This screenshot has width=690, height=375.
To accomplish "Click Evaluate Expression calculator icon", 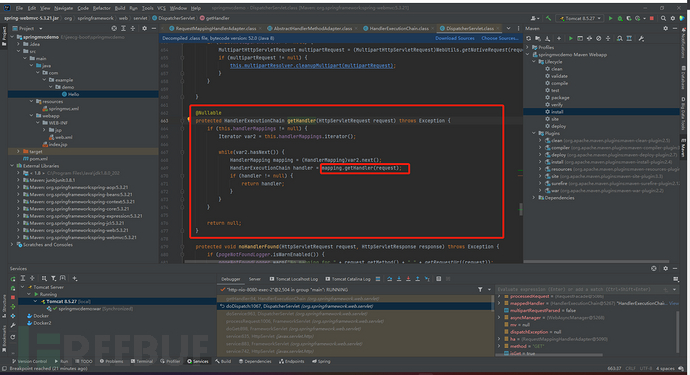I will [x=439, y=279].
